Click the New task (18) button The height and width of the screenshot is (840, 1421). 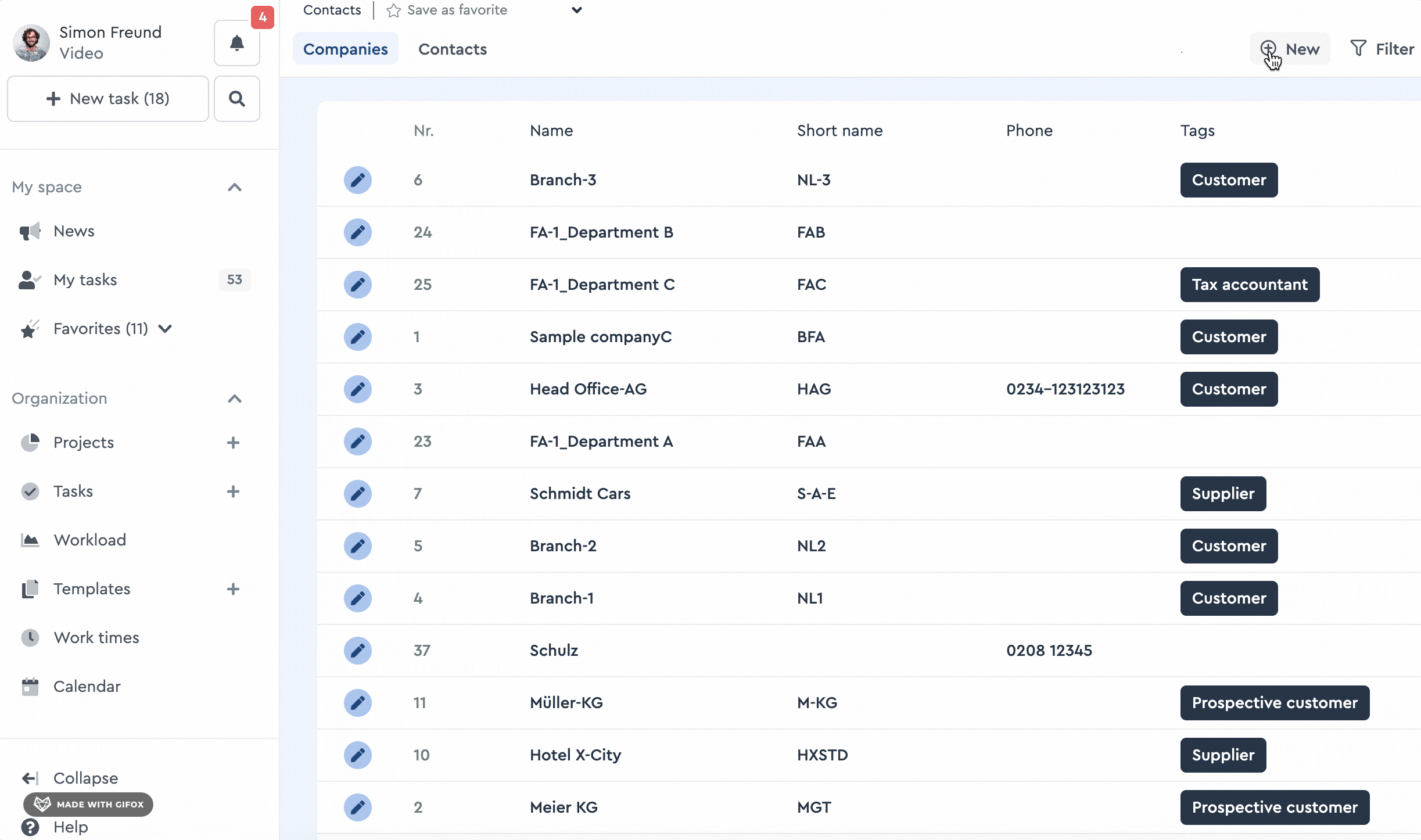tap(108, 99)
